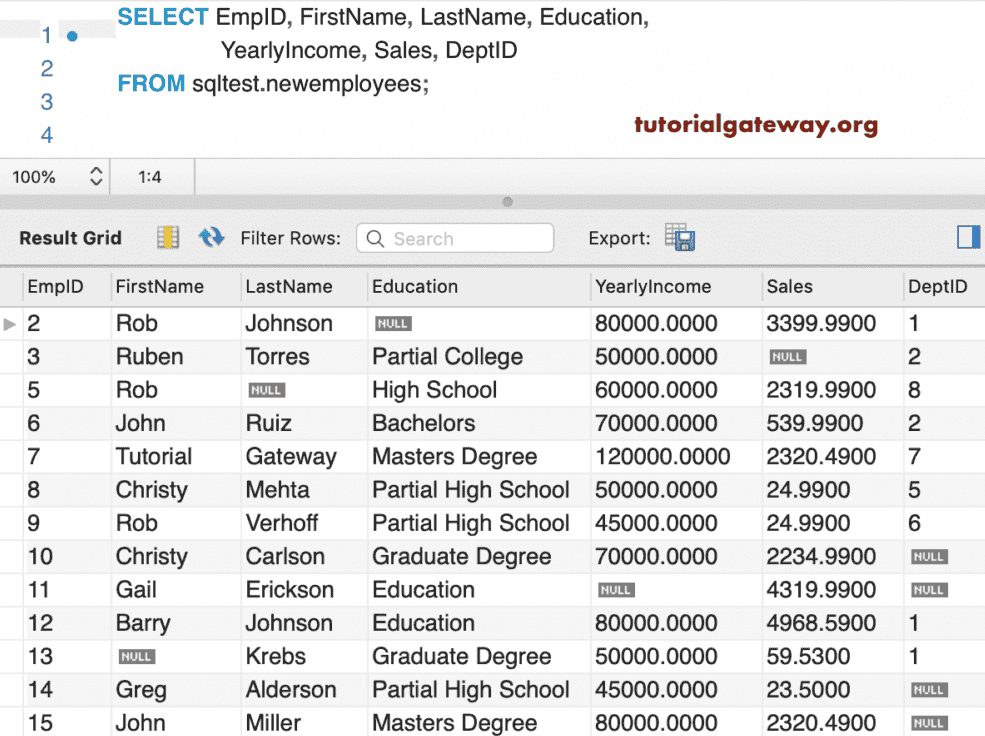Toggle the right side panel
The image size is (985, 736).
click(x=968, y=237)
